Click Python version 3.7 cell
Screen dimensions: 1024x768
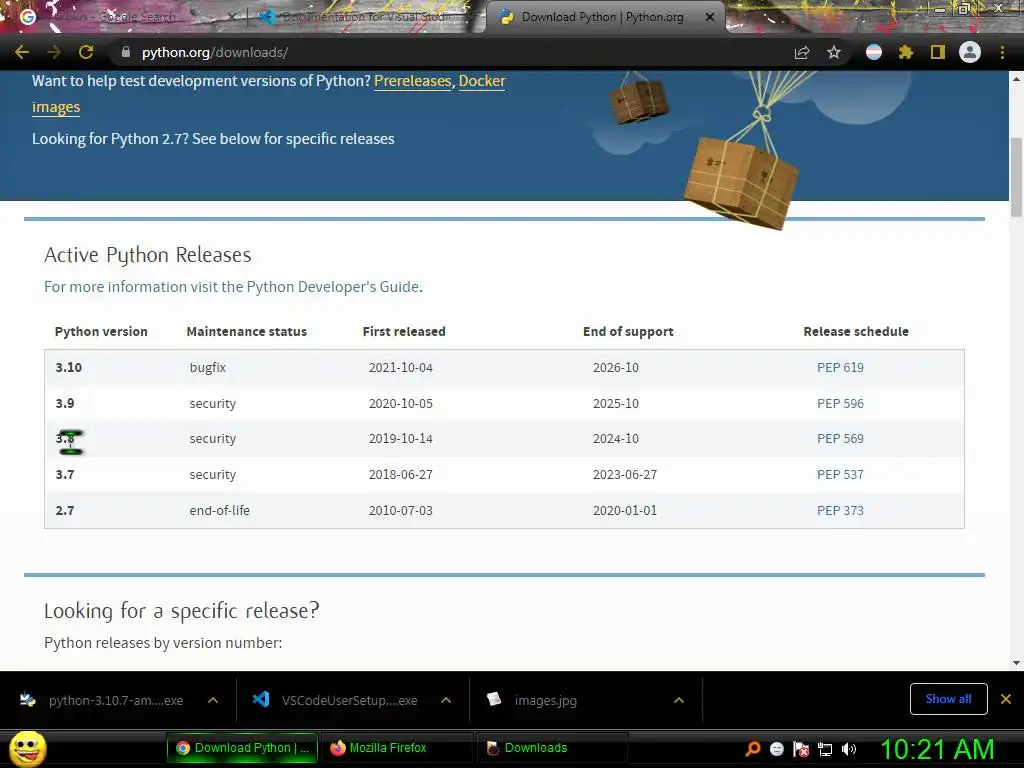(x=65, y=475)
